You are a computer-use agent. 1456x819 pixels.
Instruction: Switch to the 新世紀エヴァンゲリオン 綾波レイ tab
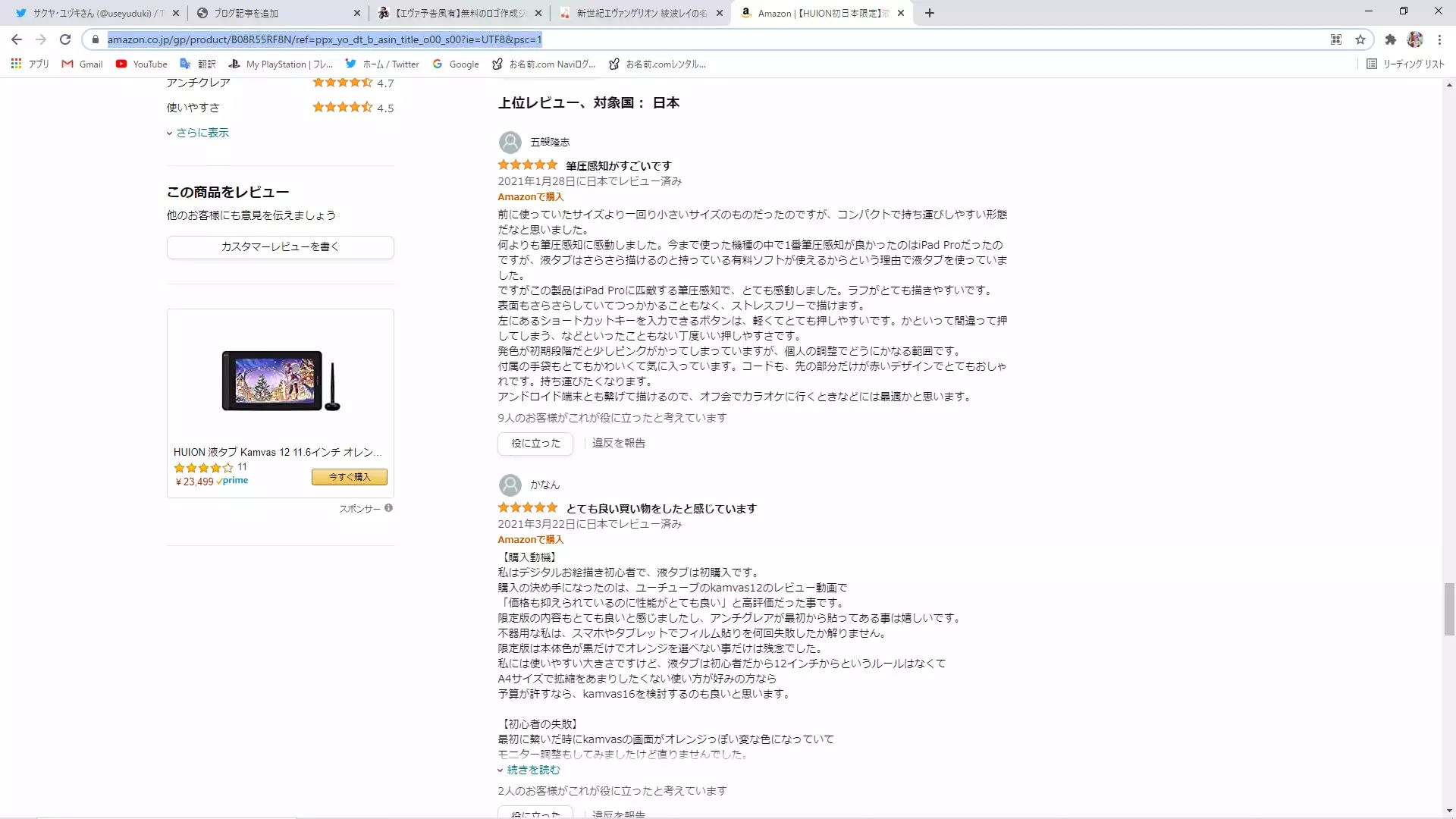coord(640,13)
